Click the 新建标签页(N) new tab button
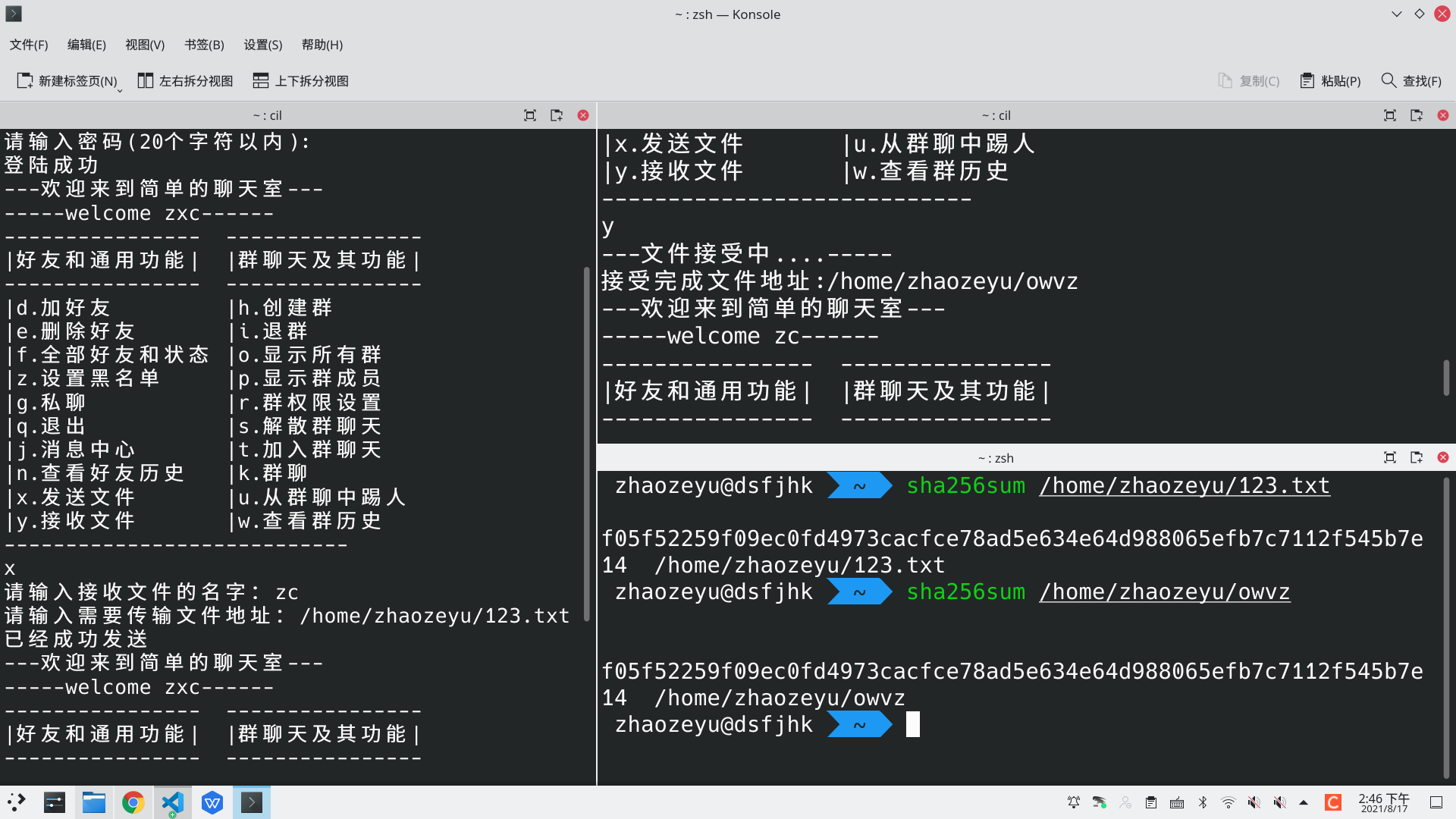The width and height of the screenshot is (1456, 819). click(x=67, y=80)
